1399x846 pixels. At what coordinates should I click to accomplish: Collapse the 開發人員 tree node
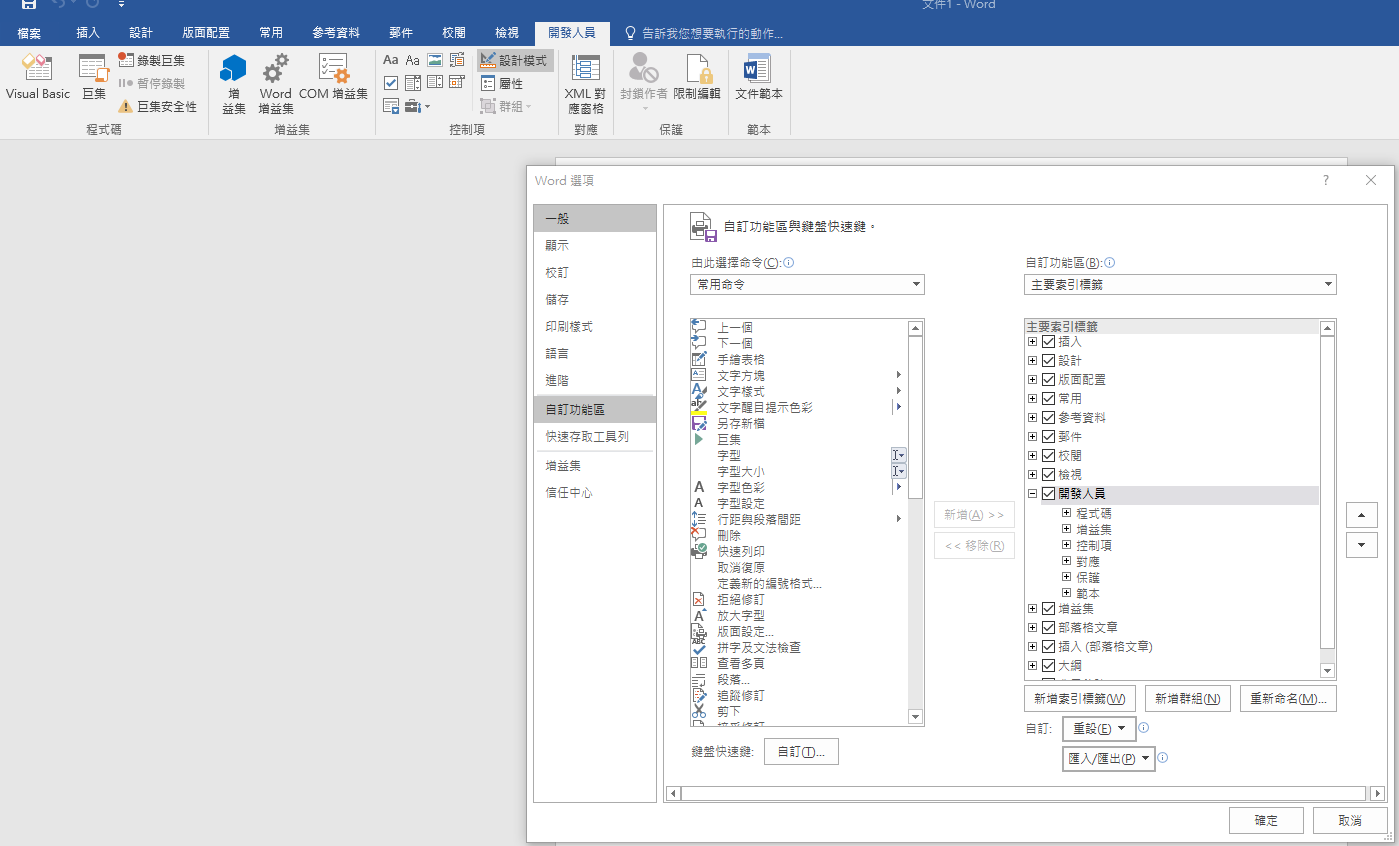coord(1032,494)
